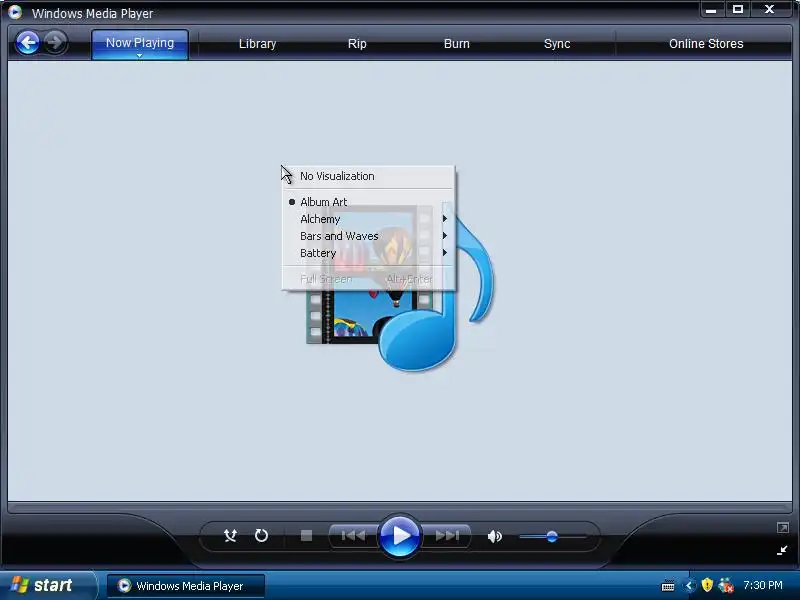Open the Sync tab
The width and height of the screenshot is (800, 600).
(557, 44)
